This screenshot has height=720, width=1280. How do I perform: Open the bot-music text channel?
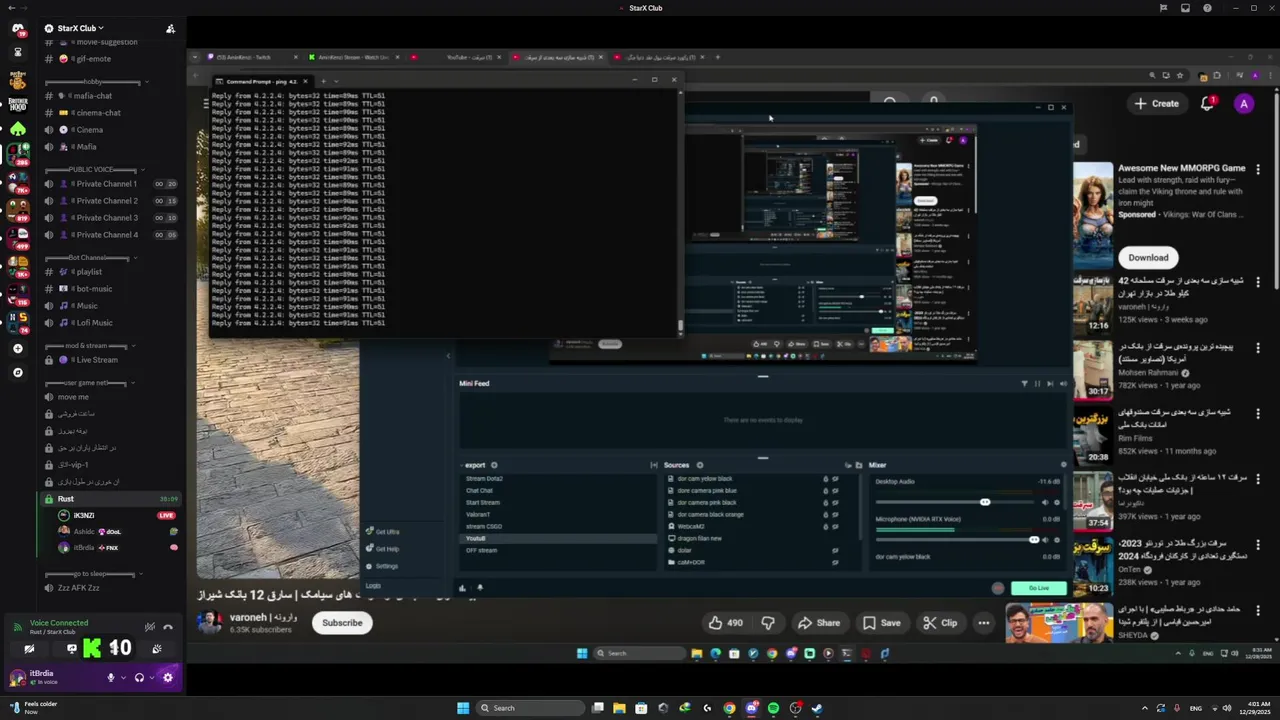[110, 288]
